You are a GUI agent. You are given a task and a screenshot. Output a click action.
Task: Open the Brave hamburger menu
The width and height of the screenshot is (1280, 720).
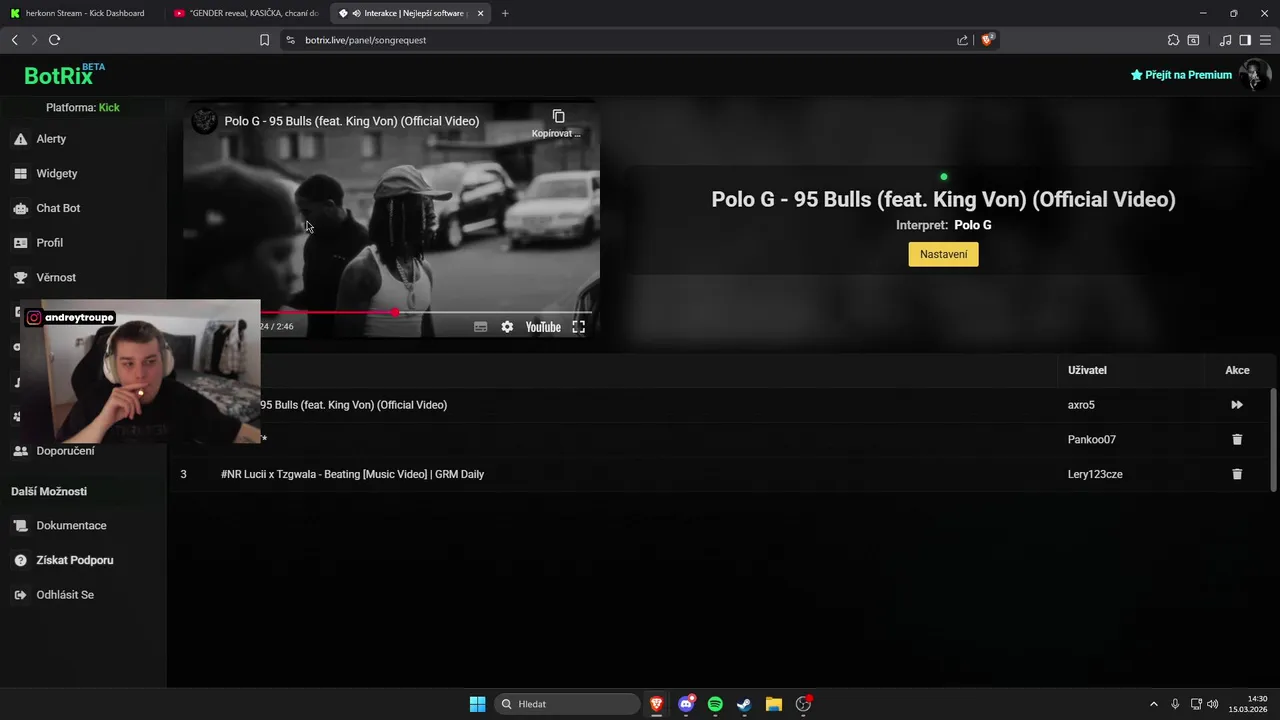(x=1265, y=40)
